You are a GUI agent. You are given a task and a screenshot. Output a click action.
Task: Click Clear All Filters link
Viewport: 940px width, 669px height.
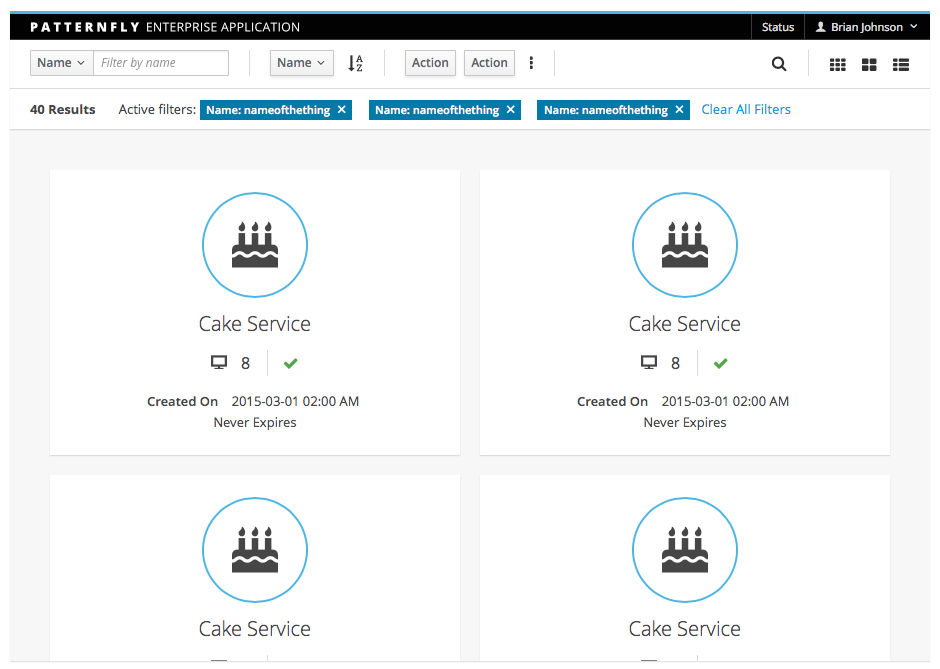pos(746,110)
